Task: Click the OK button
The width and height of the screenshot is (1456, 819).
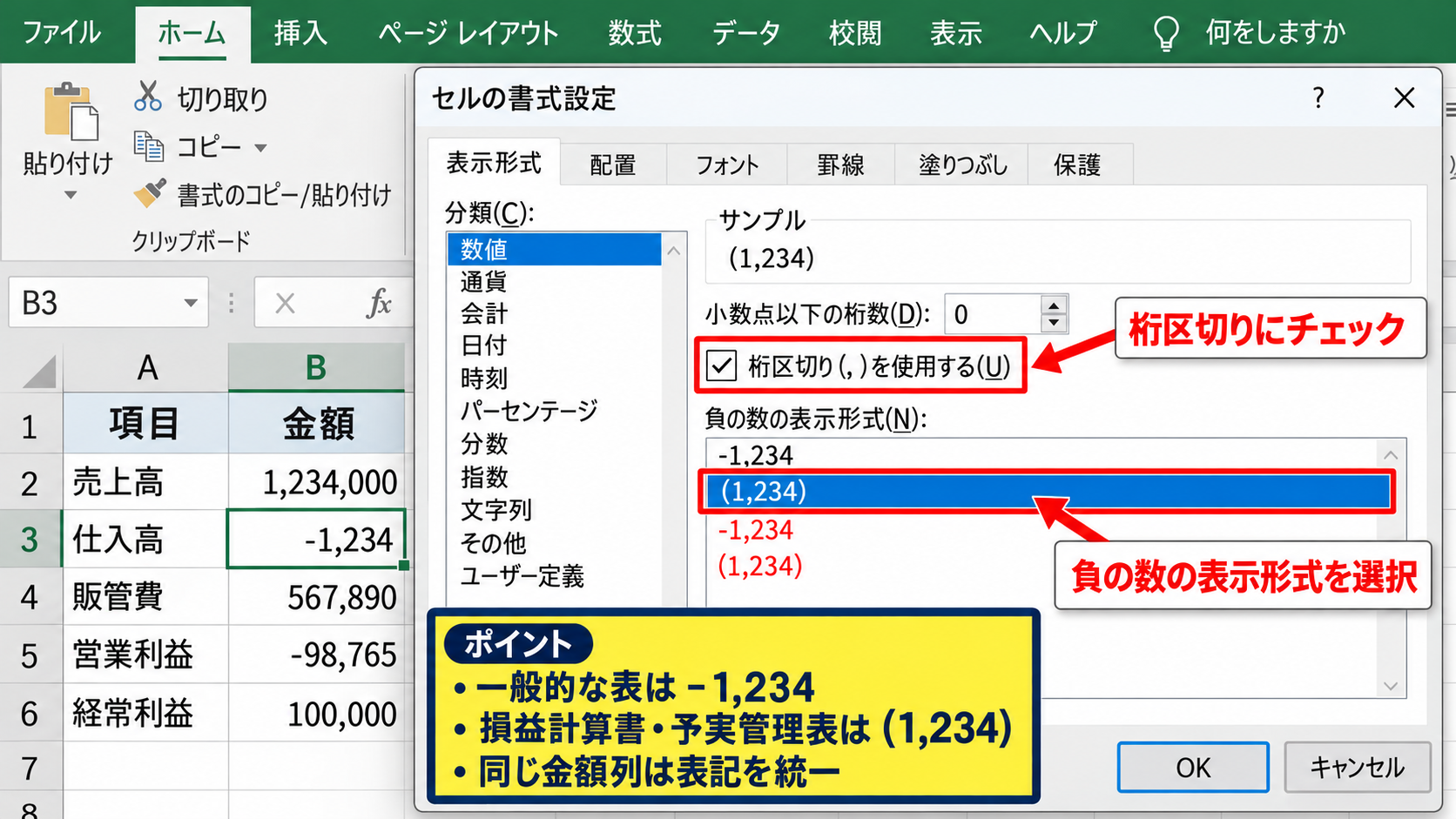Action: click(x=1193, y=767)
